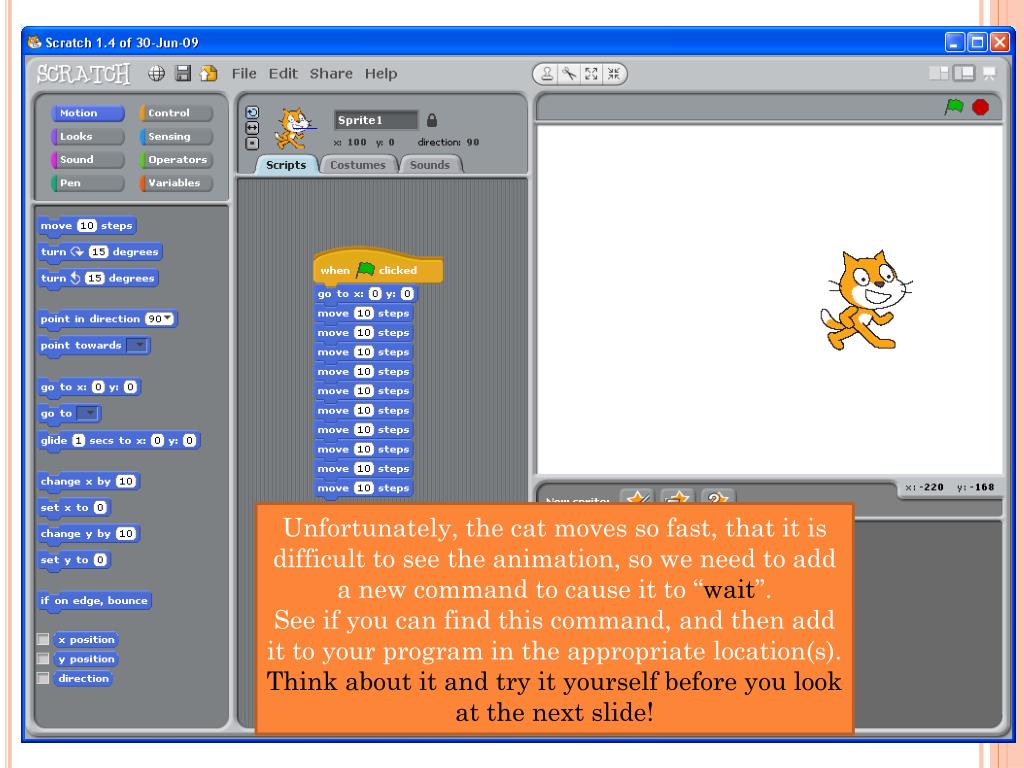Click the set y to 0 block
Screen dimensions: 1024x768
point(74,560)
